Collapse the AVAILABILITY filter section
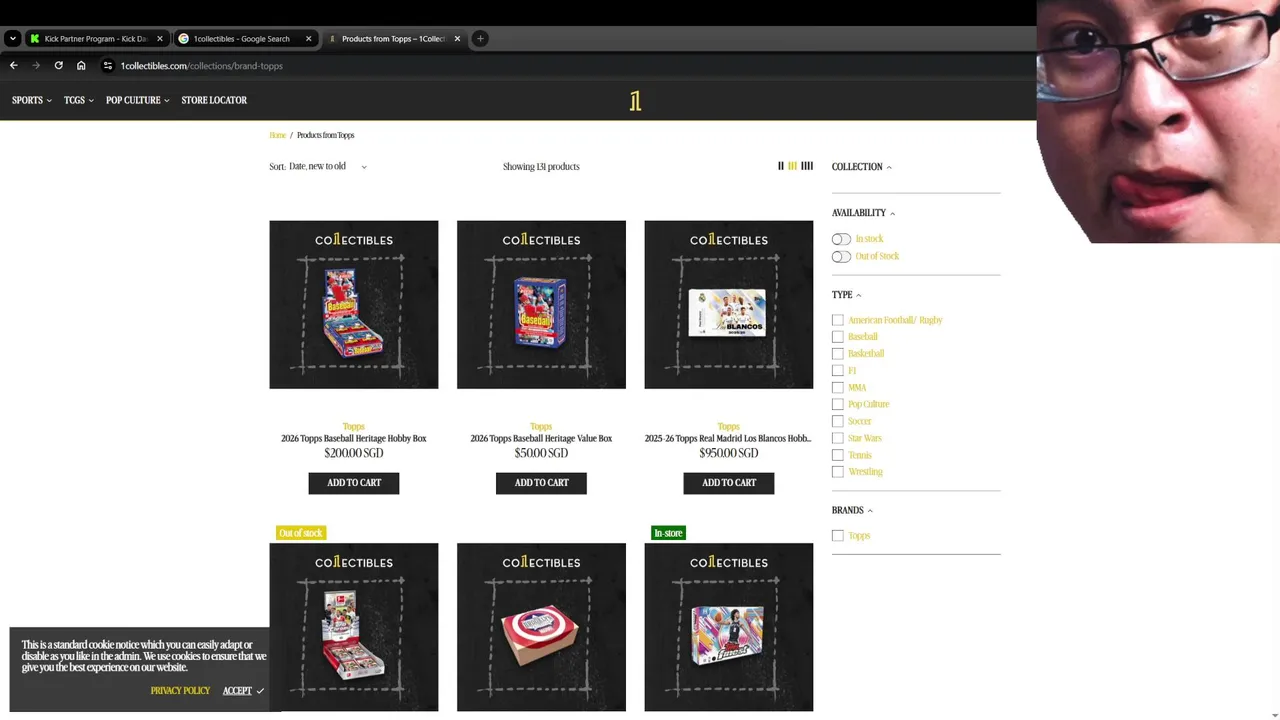Viewport: 1280px width, 720px height. [x=864, y=213]
